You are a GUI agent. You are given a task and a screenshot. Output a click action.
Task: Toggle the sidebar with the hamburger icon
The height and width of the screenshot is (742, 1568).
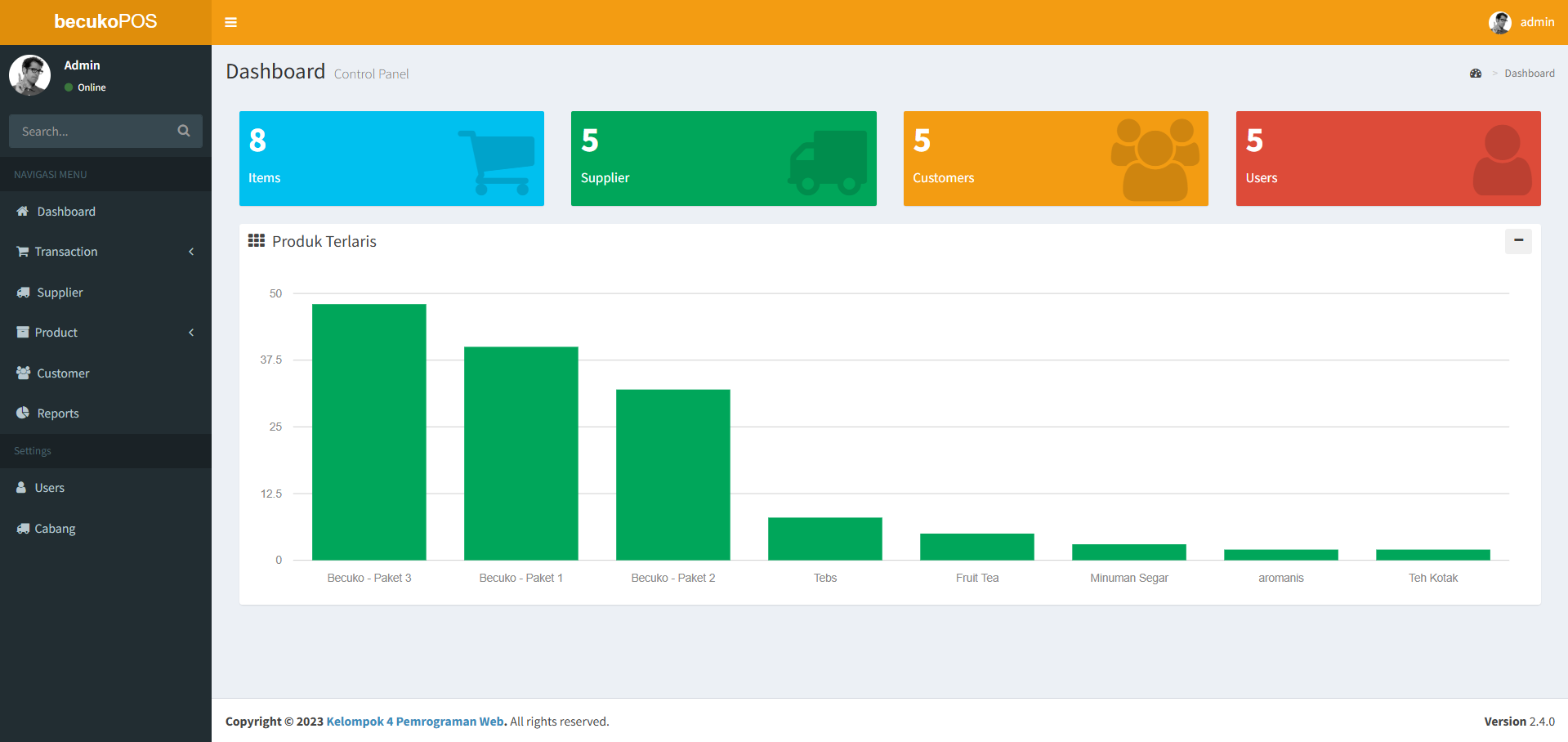click(x=230, y=22)
